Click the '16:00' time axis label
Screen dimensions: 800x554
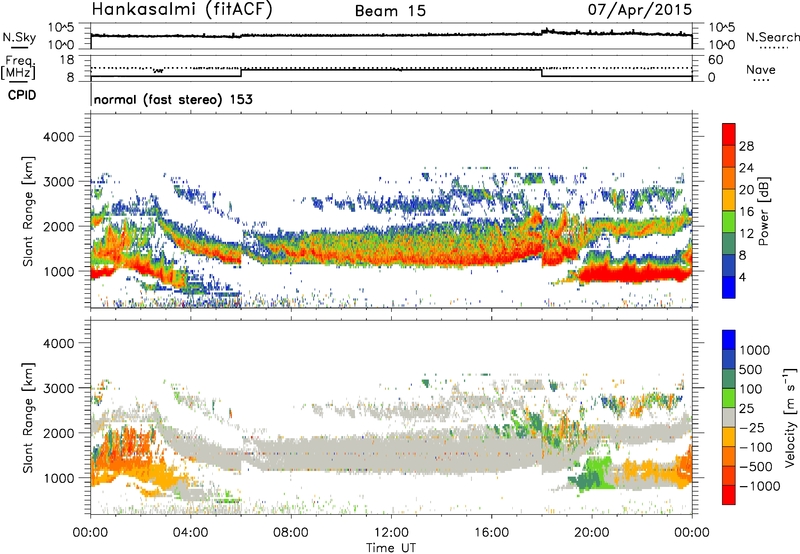pyautogui.click(x=491, y=533)
